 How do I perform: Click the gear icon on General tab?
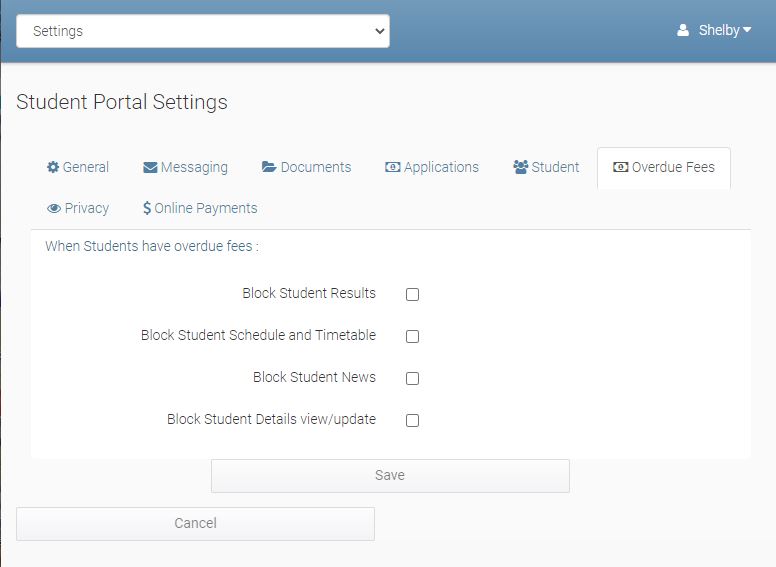(53, 167)
